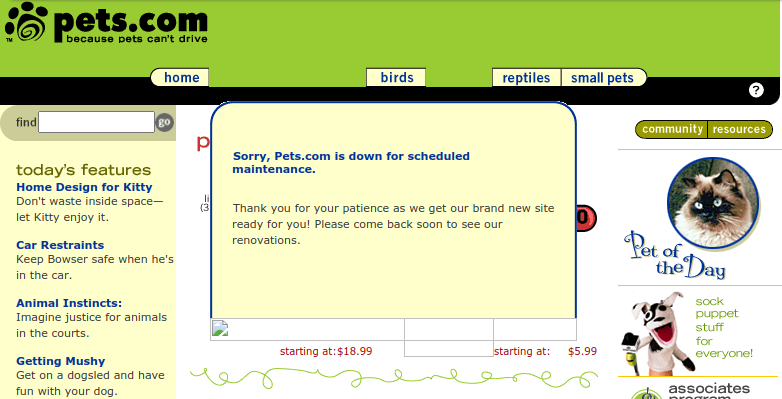Select the small pets tab

(x=603, y=78)
